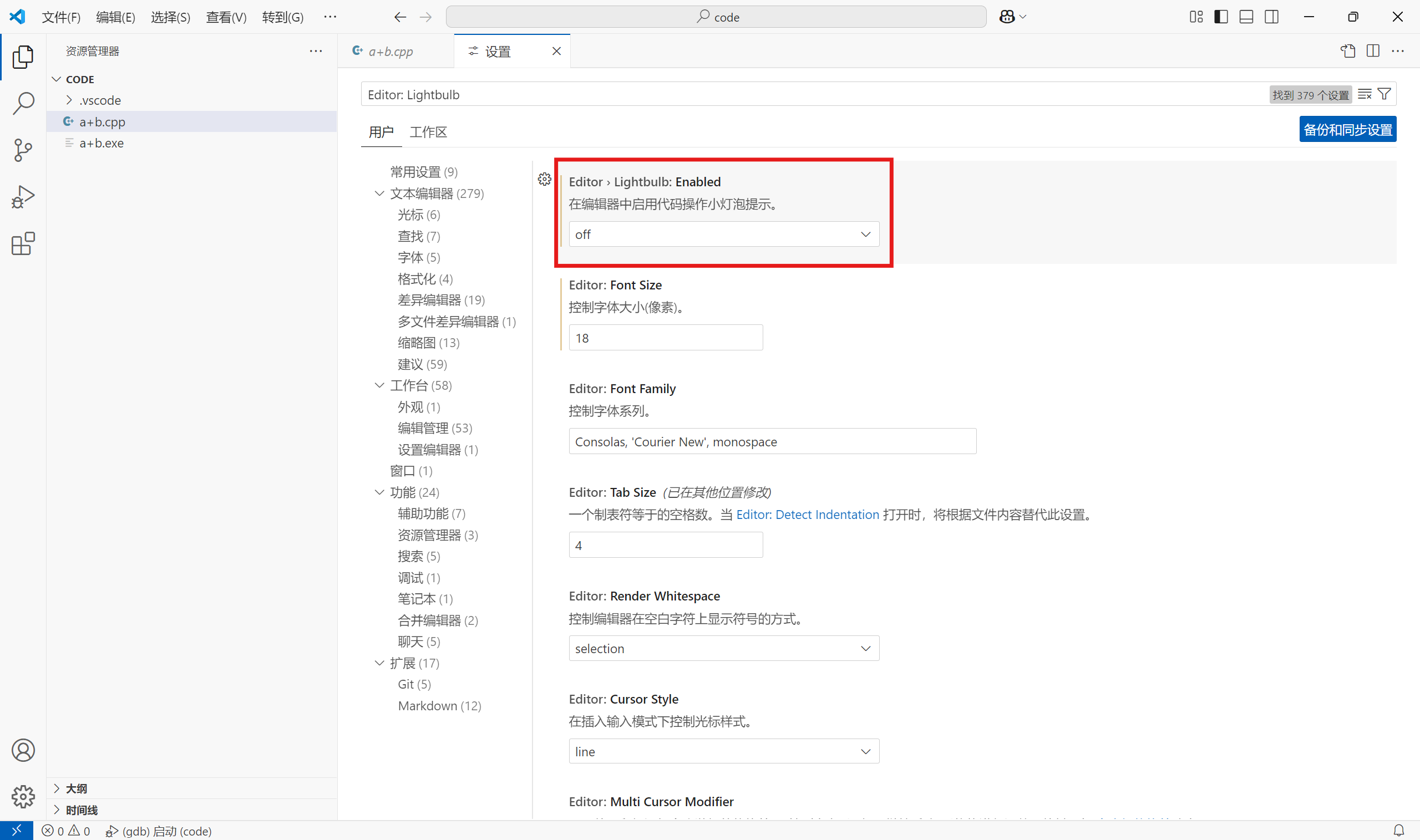This screenshot has width=1420, height=840.
Task: Toggle the primary side bar layout button
Action: [1221, 17]
